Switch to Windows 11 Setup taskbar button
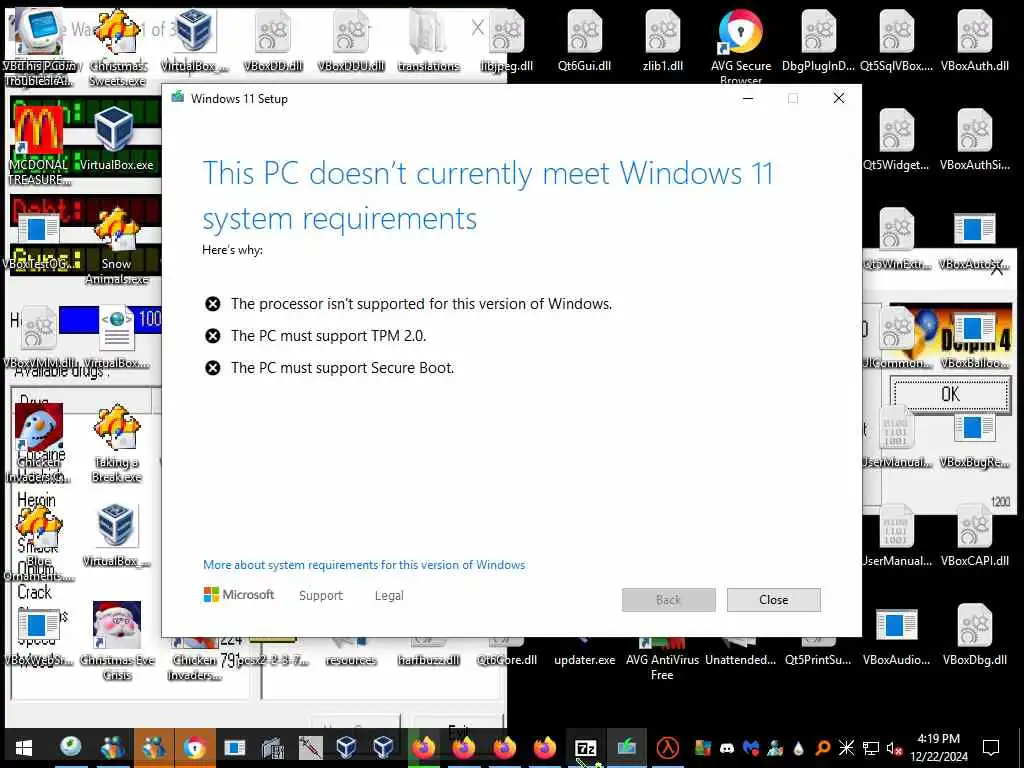Viewport: 1024px width, 768px height. 626,748
